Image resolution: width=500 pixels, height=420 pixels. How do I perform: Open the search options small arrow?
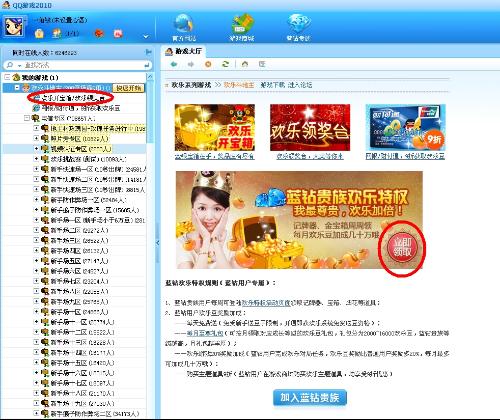click(19, 66)
